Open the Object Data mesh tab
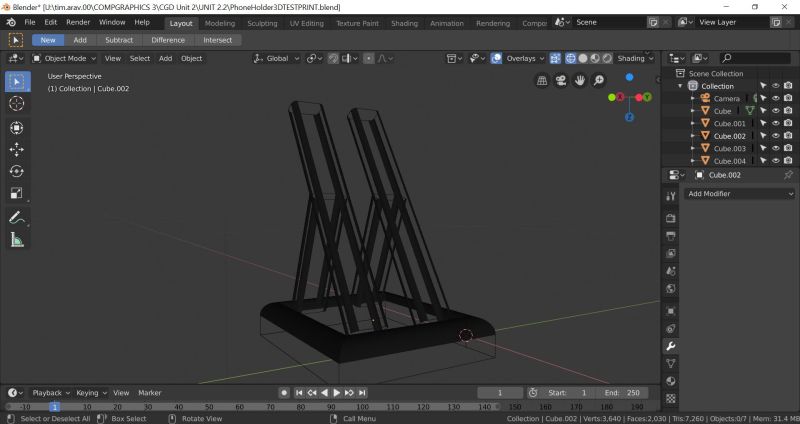 (671, 364)
